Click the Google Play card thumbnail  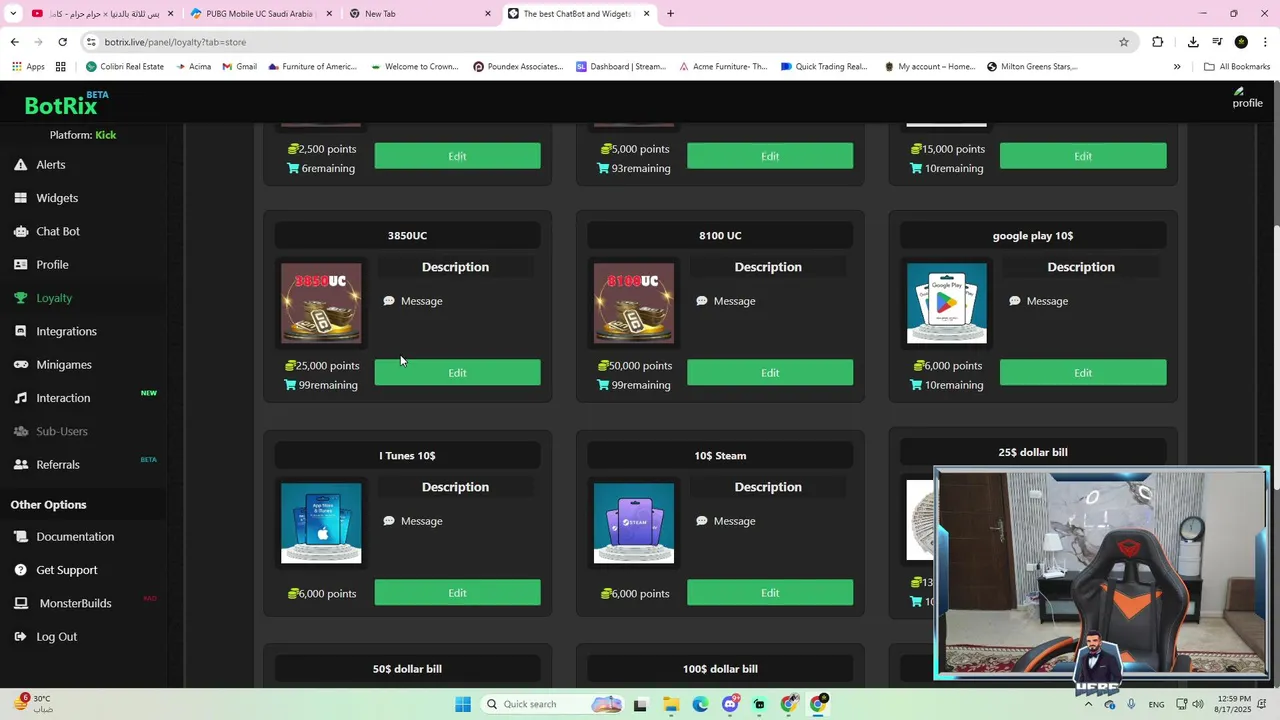947,303
